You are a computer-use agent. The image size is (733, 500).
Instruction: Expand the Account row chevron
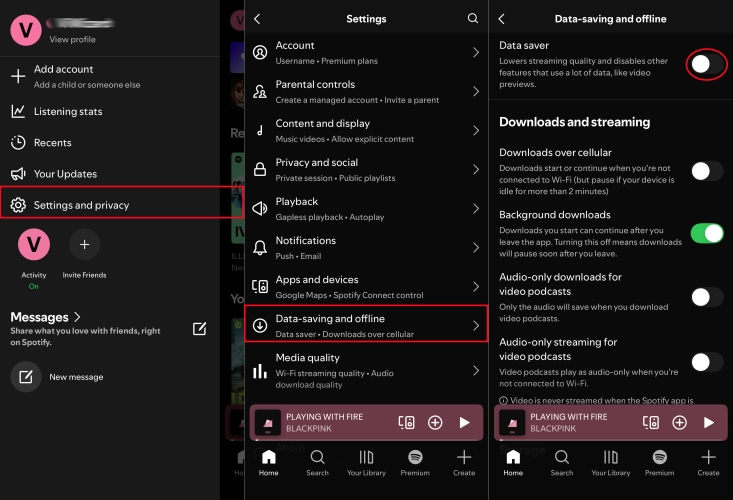pyautogui.click(x=476, y=52)
